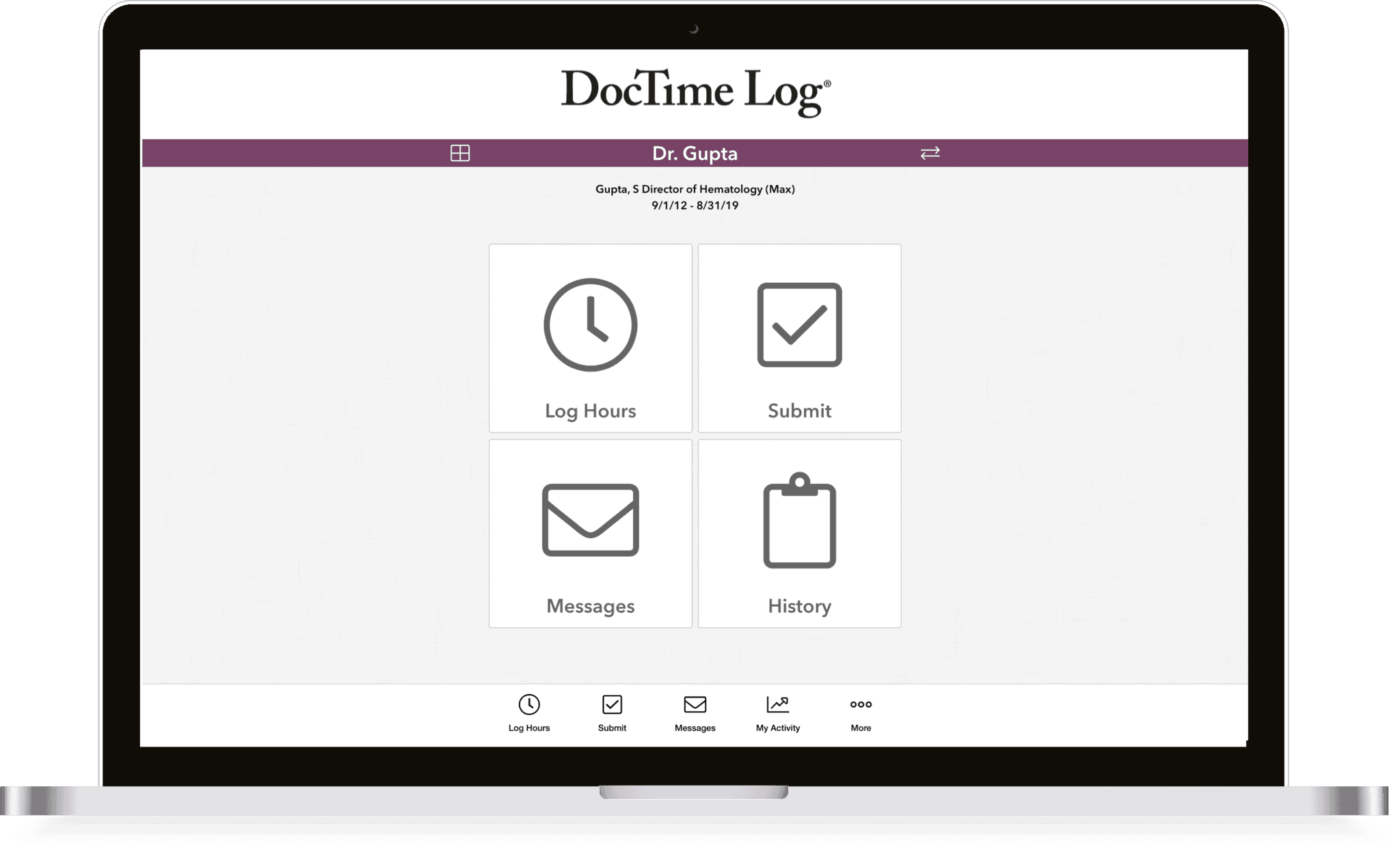Select Messages in bottom navigation bar
Image resolution: width=1400 pixels, height=854 pixels.
(695, 713)
